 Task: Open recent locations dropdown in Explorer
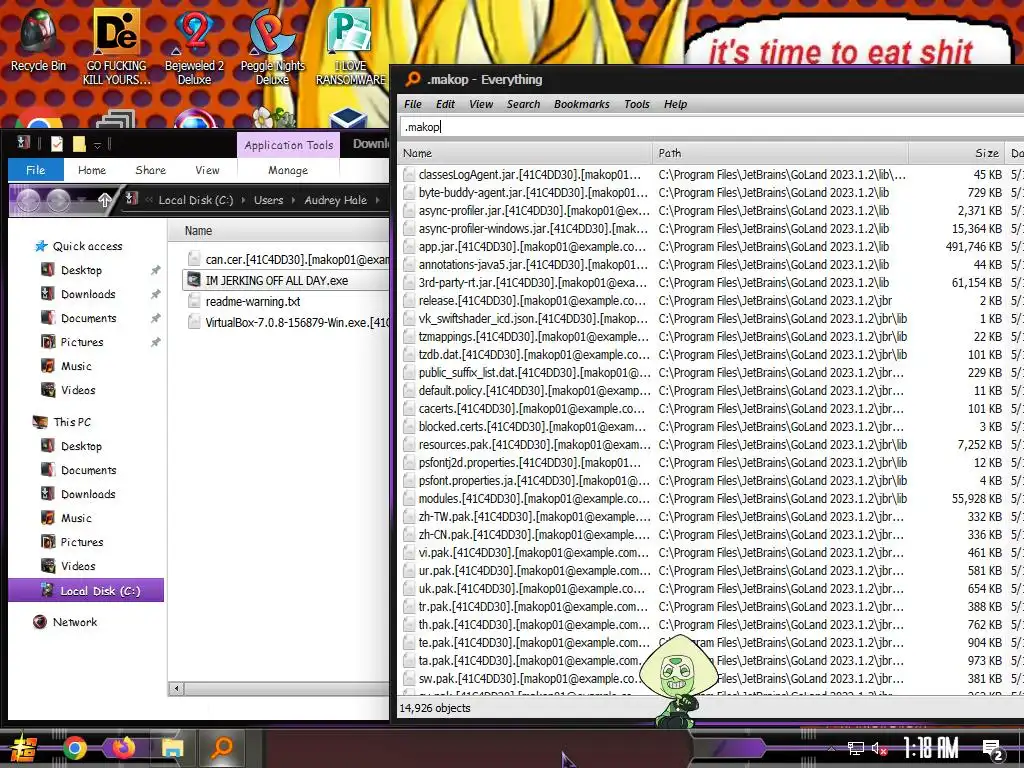point(82,200)
